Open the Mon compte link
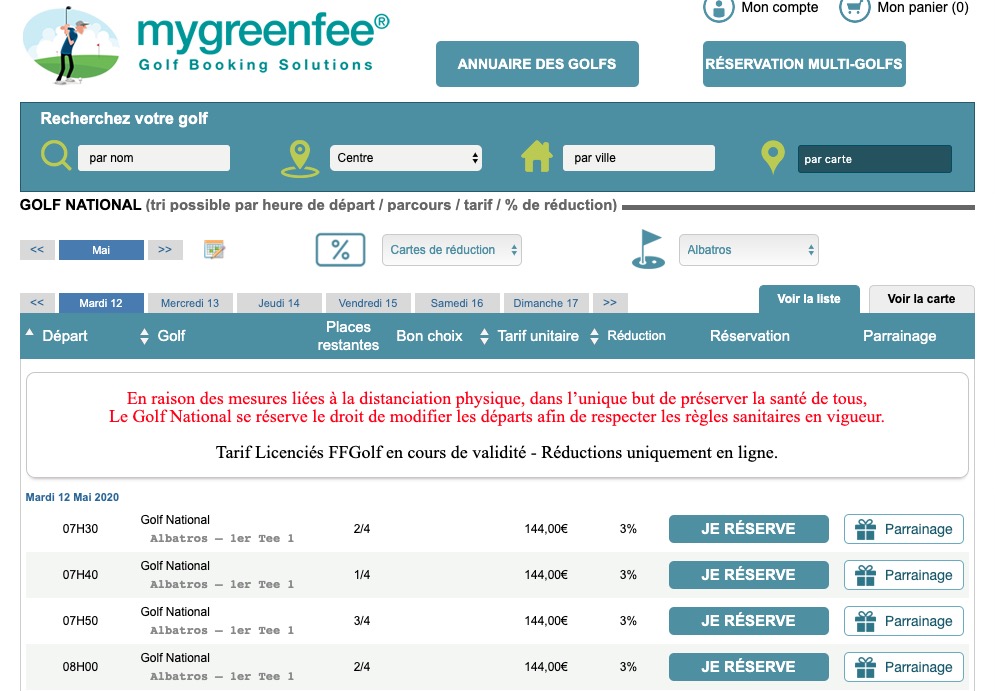The height and width of the screenshot is (691, 995). (779, 8)
